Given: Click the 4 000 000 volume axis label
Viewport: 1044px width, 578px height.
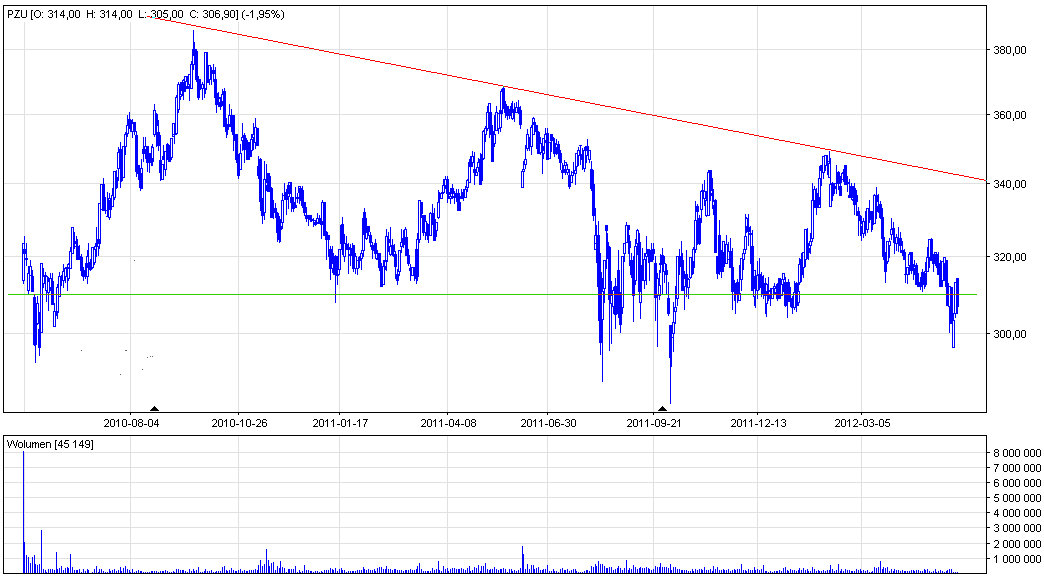Looking at the screenshot, I should (1015, 513).
